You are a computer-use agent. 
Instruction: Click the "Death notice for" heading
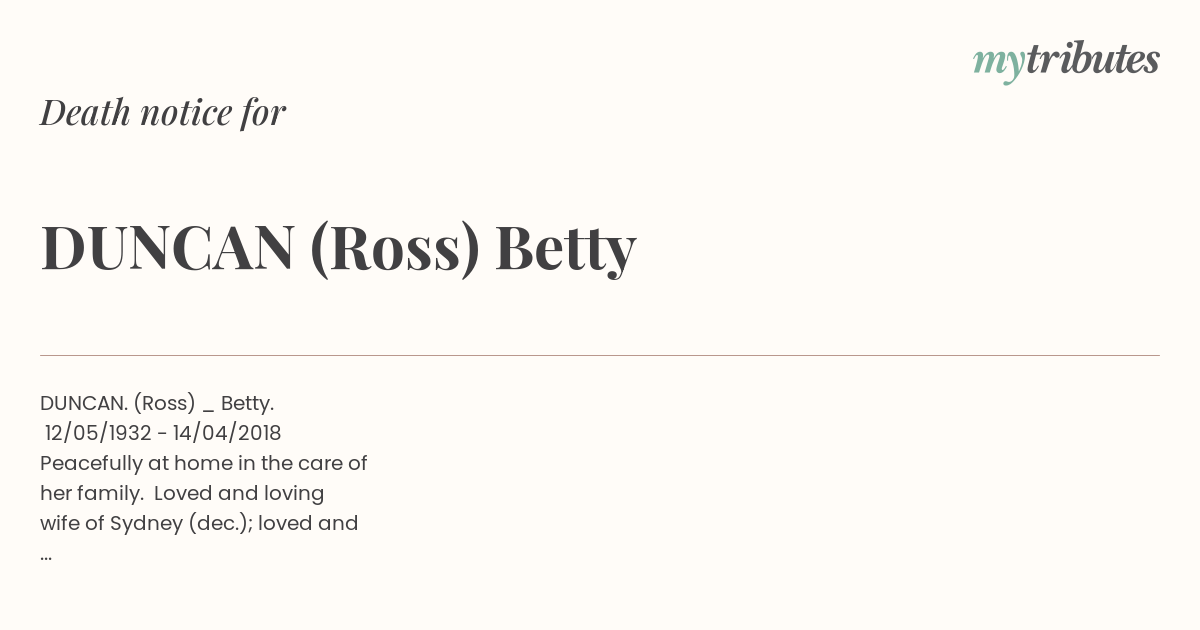tap(163, 113)
